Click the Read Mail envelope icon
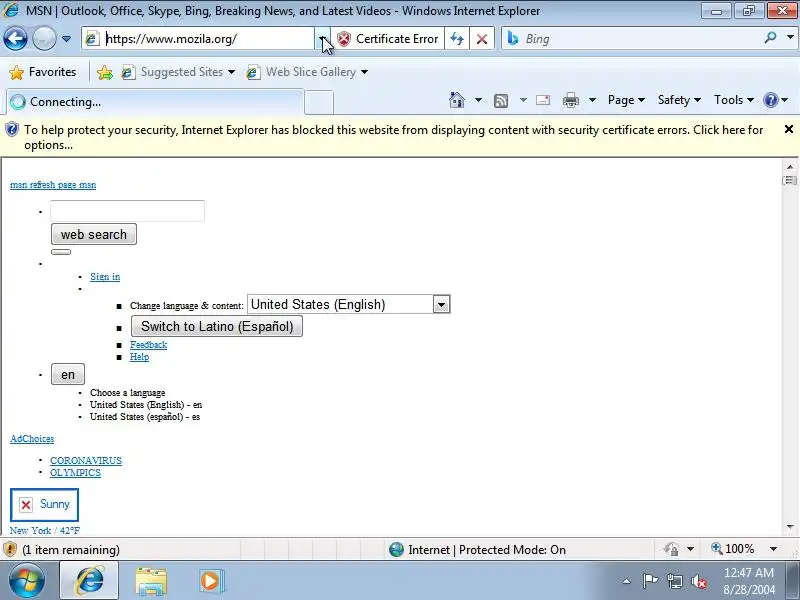 click(x=543, y=100)
